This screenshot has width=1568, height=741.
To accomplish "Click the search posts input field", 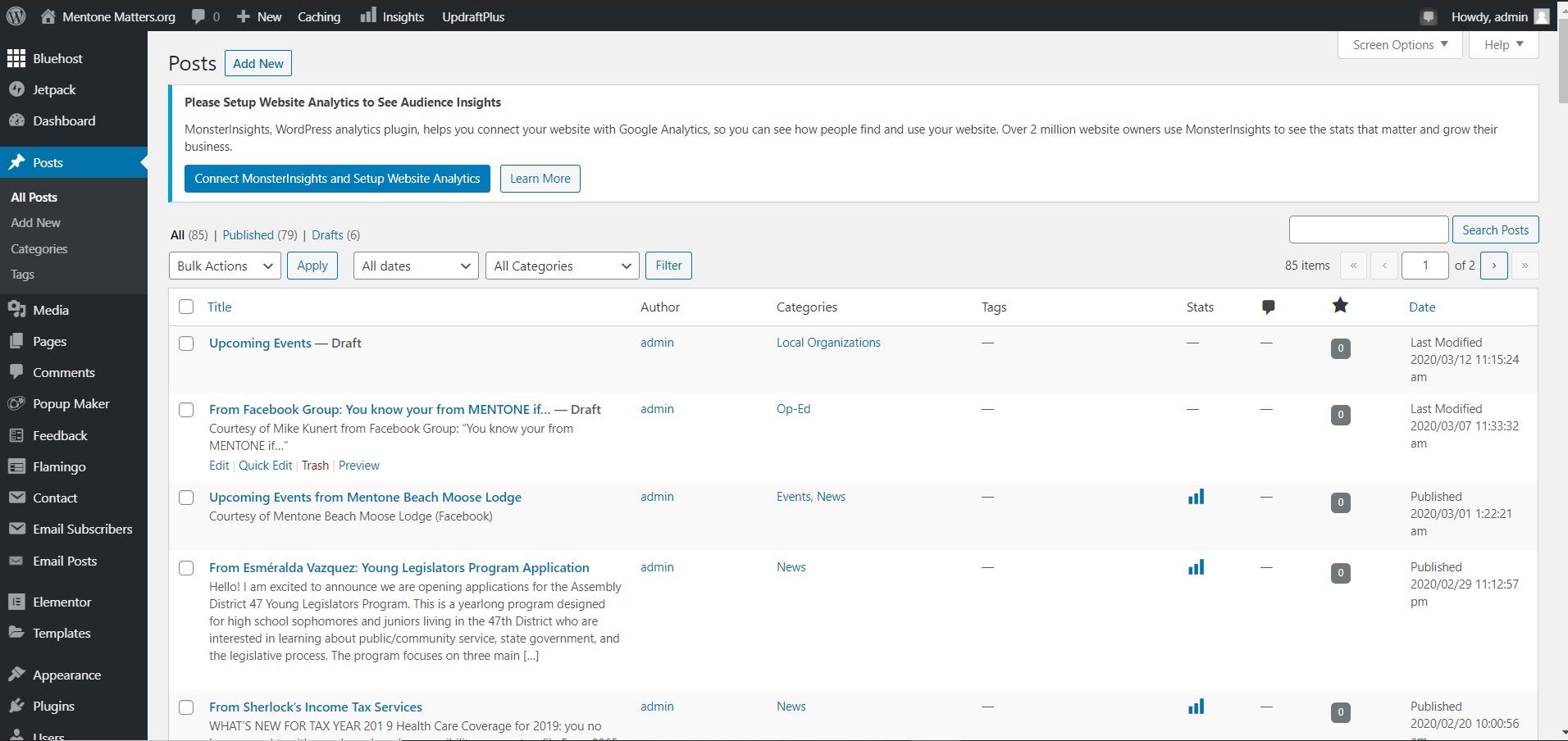I will (1368, 230).
